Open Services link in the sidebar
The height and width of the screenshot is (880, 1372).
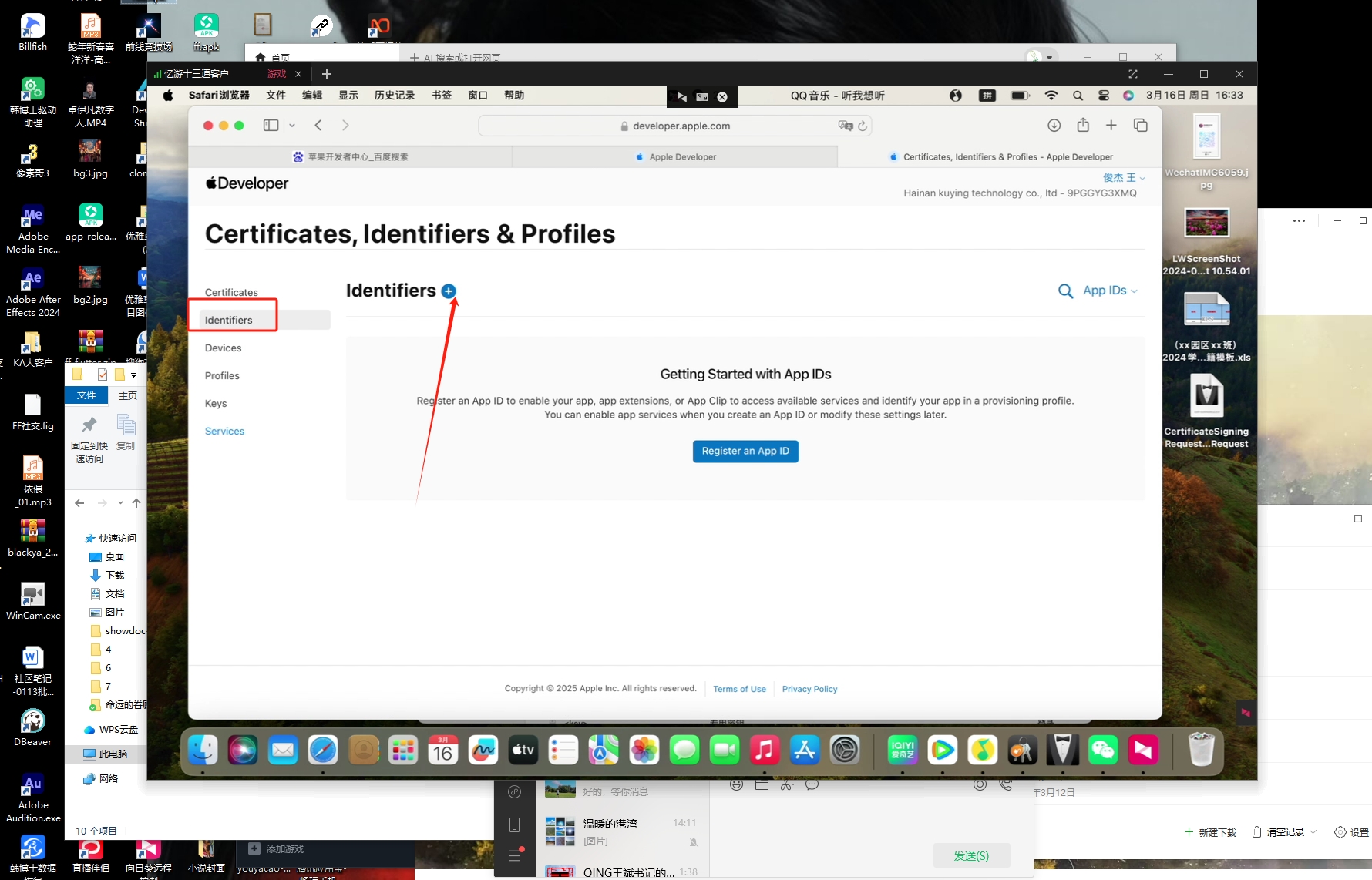(x=224, y=431)
